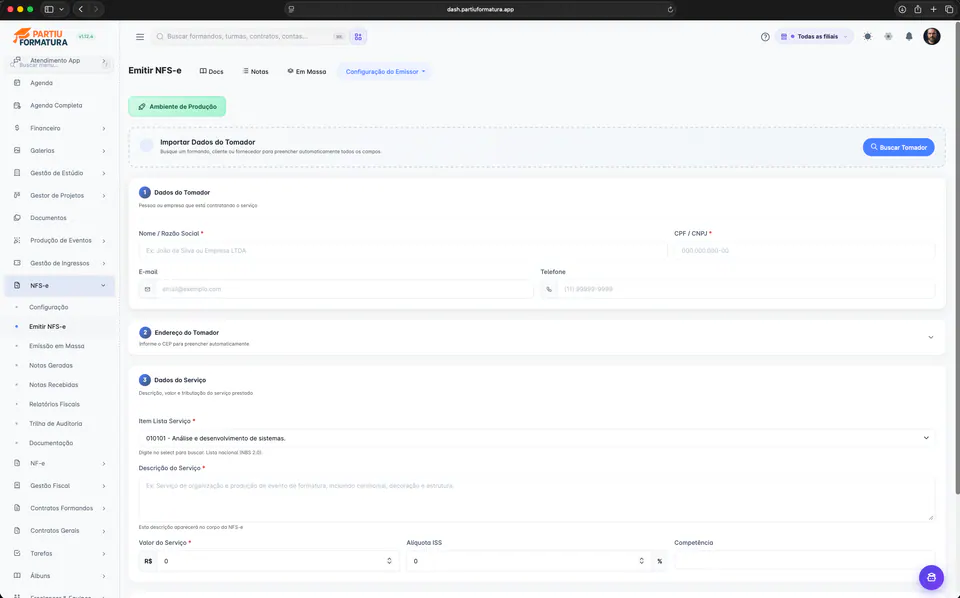Open a new Safari tab with plus
This screenshot has height=598, width=960.
coord(934,9)
